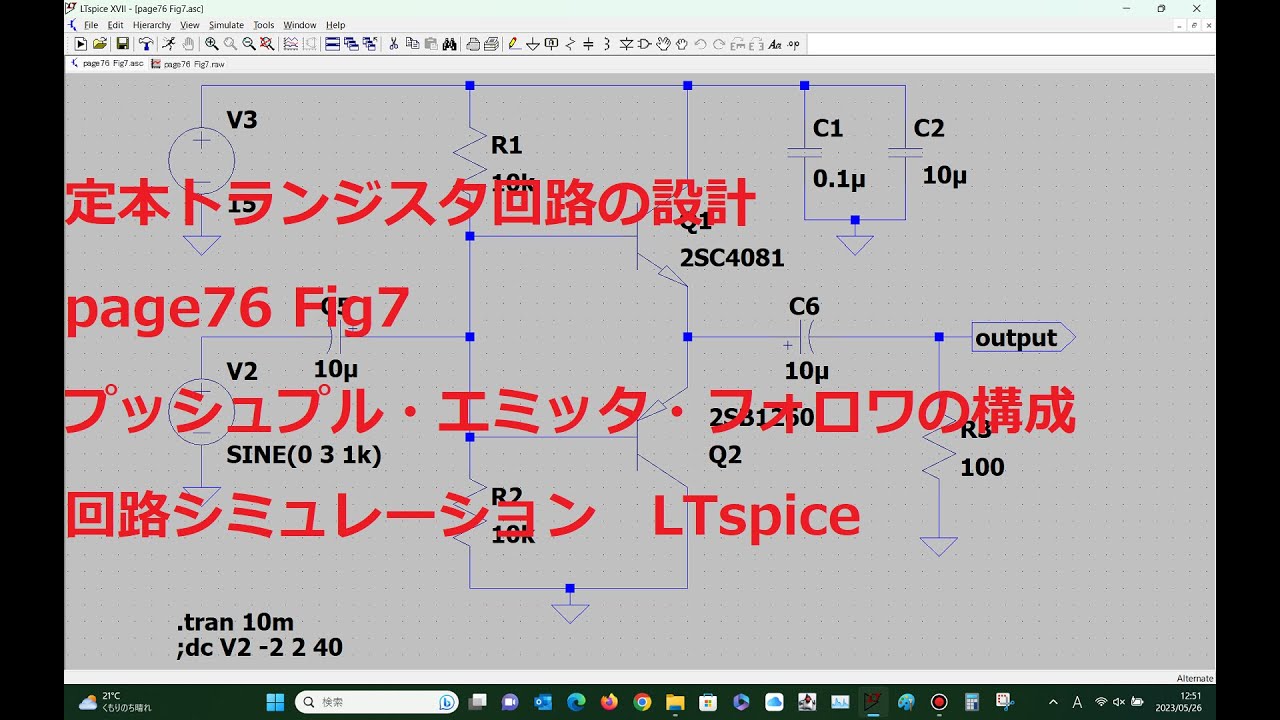Open the Simulate menu

point(226,25)
